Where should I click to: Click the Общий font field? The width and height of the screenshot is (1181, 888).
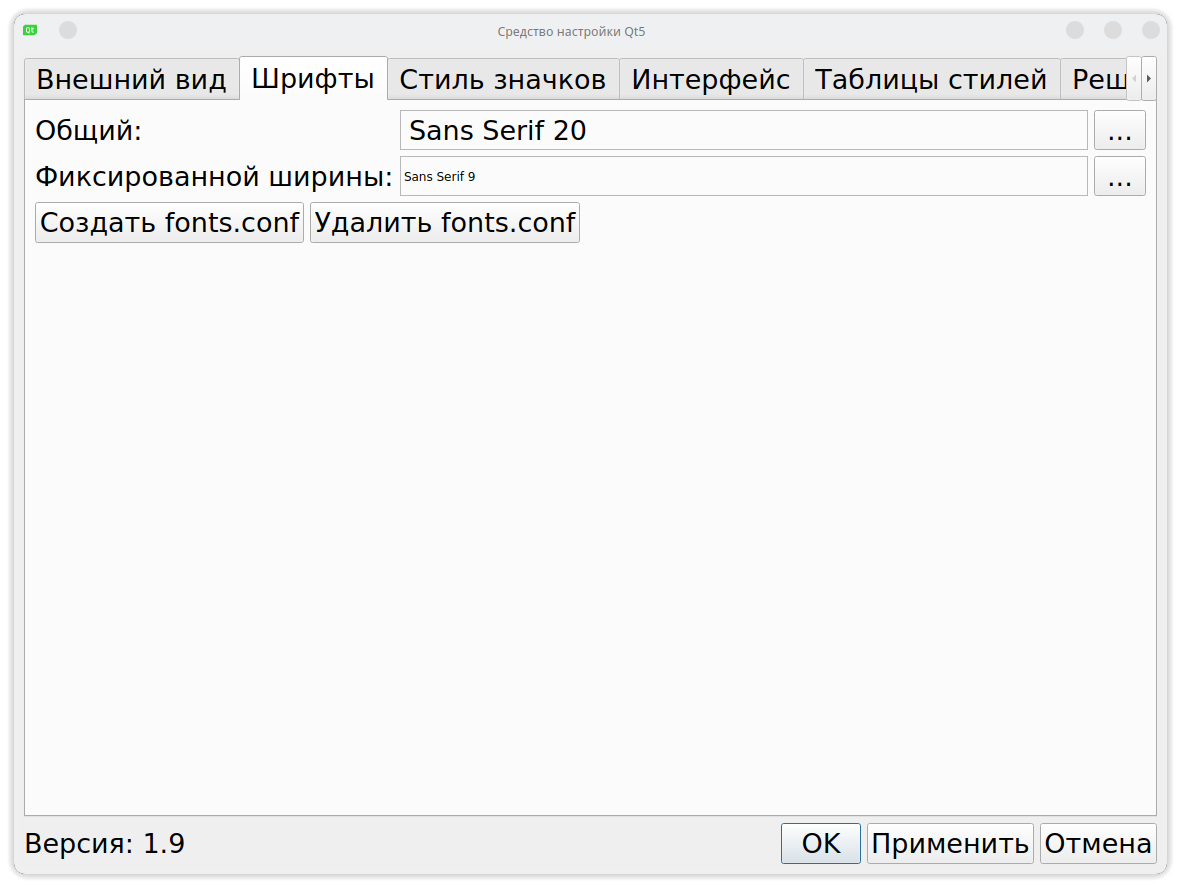(x=743, y=131)
